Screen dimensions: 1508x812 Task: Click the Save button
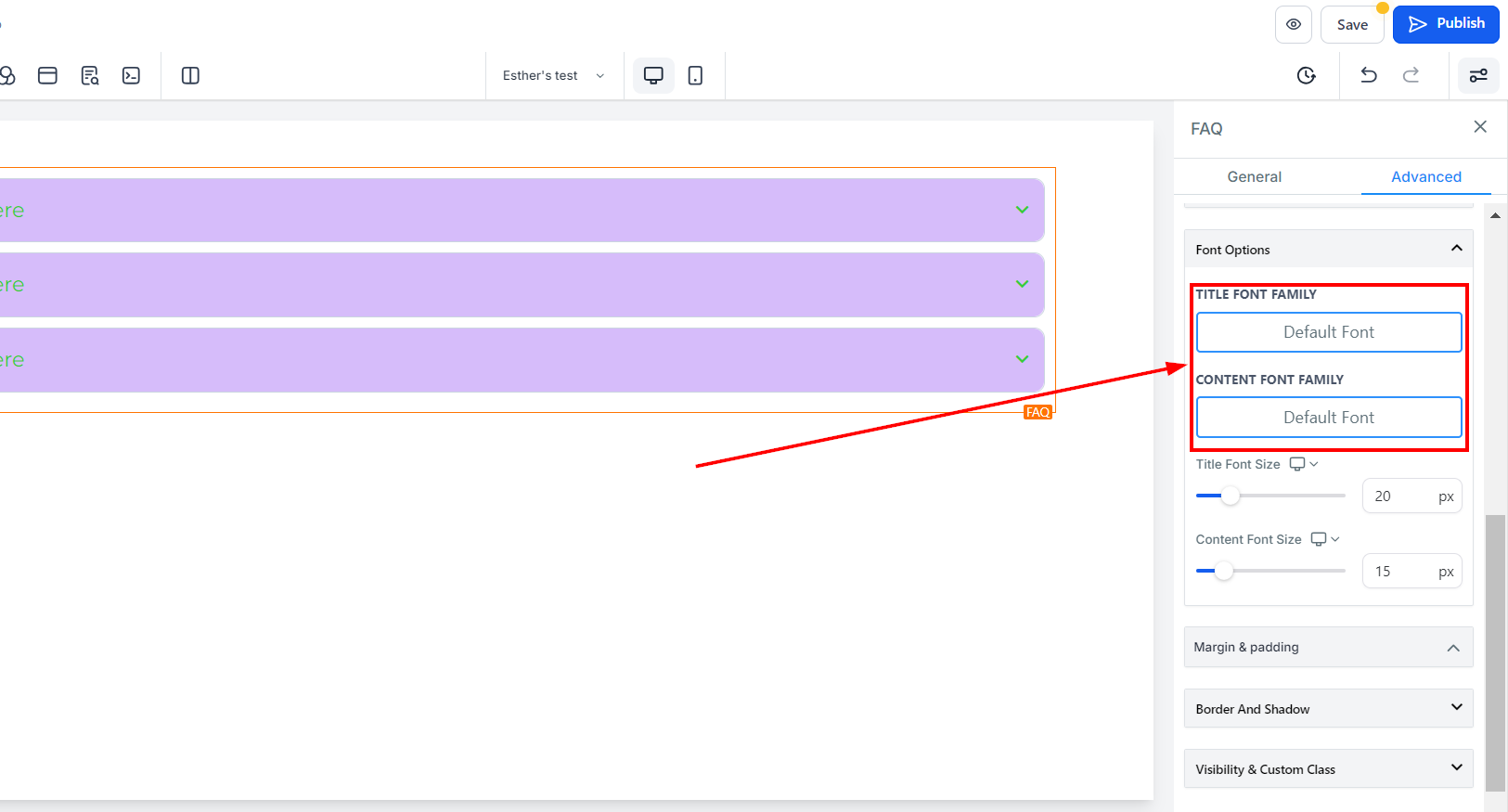[1352, 25]
